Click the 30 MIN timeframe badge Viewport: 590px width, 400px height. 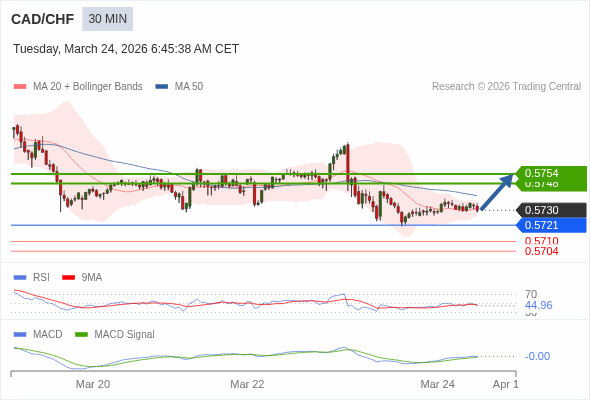(x=108, y=19)
